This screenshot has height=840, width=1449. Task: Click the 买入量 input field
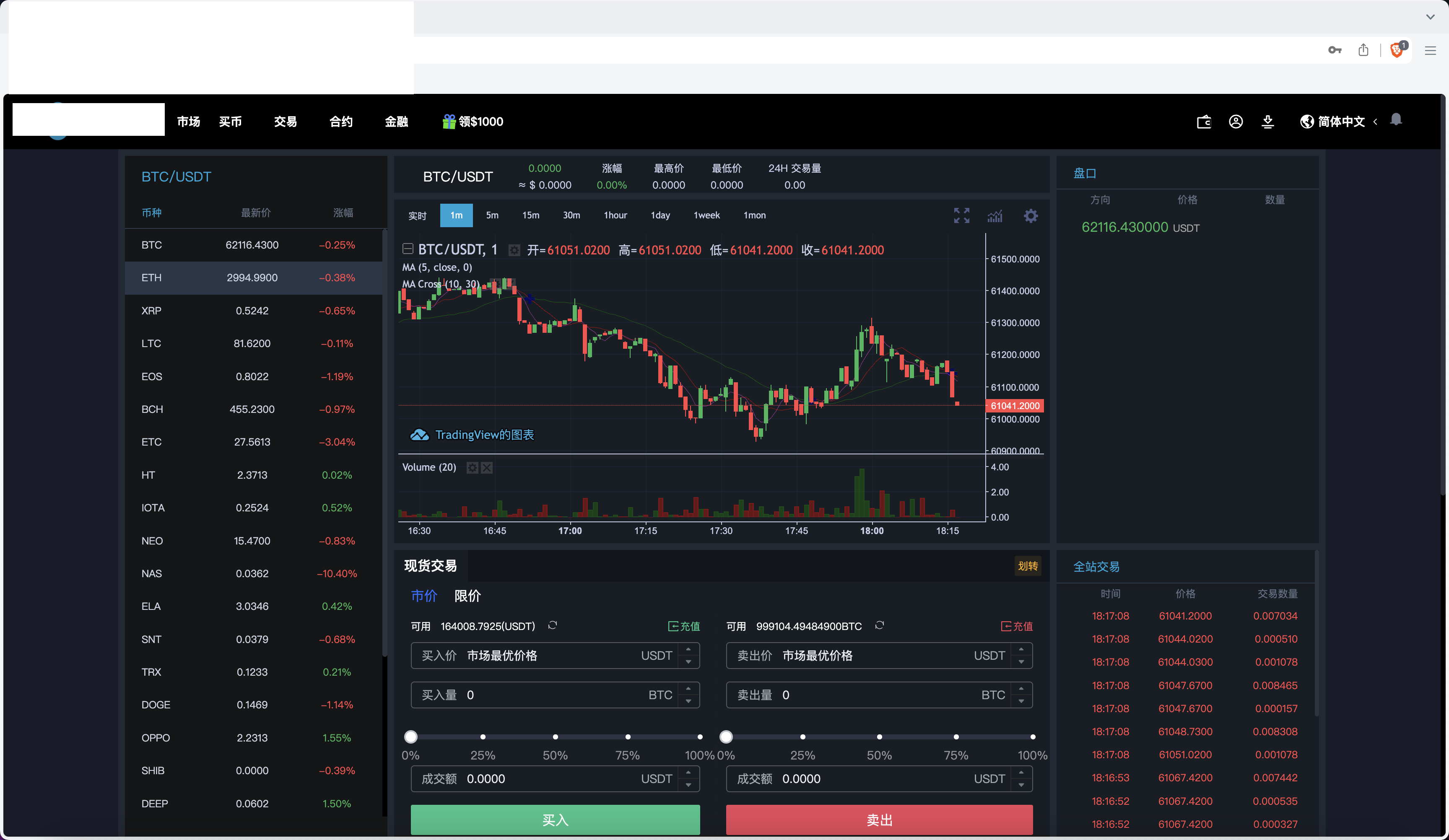[x=555, y=695]
